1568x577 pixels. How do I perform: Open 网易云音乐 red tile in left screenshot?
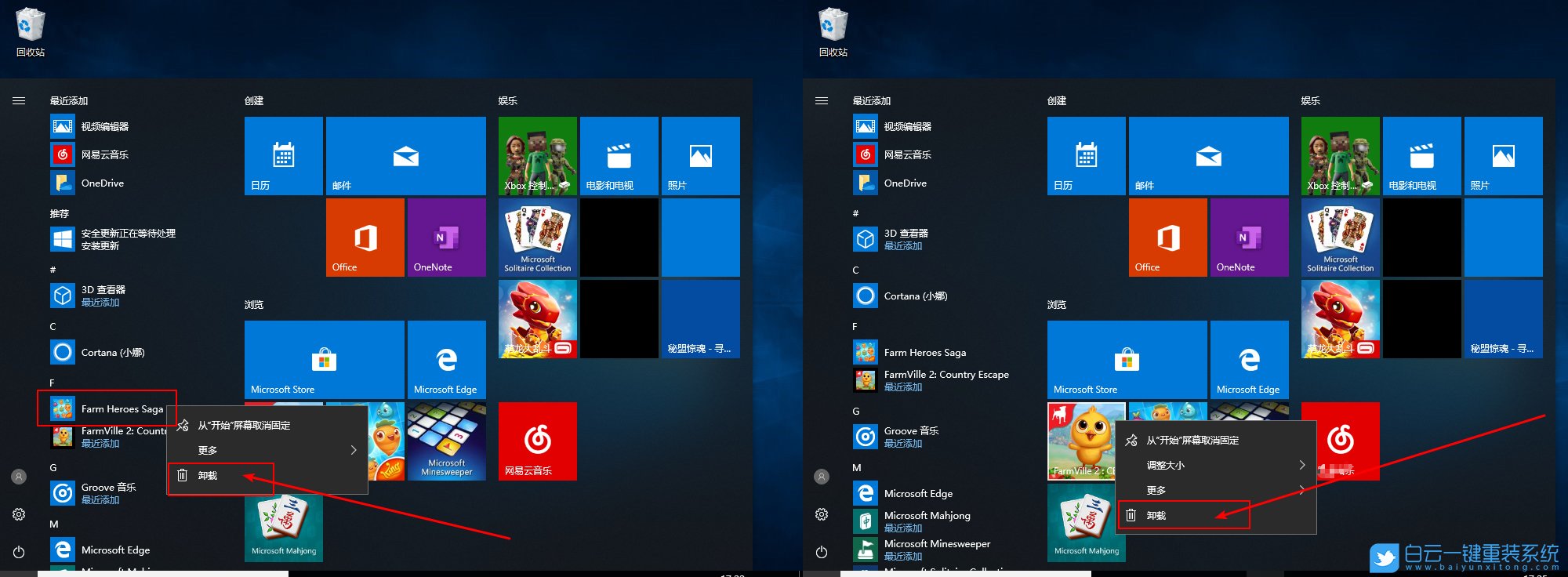[x=538, y=441]
